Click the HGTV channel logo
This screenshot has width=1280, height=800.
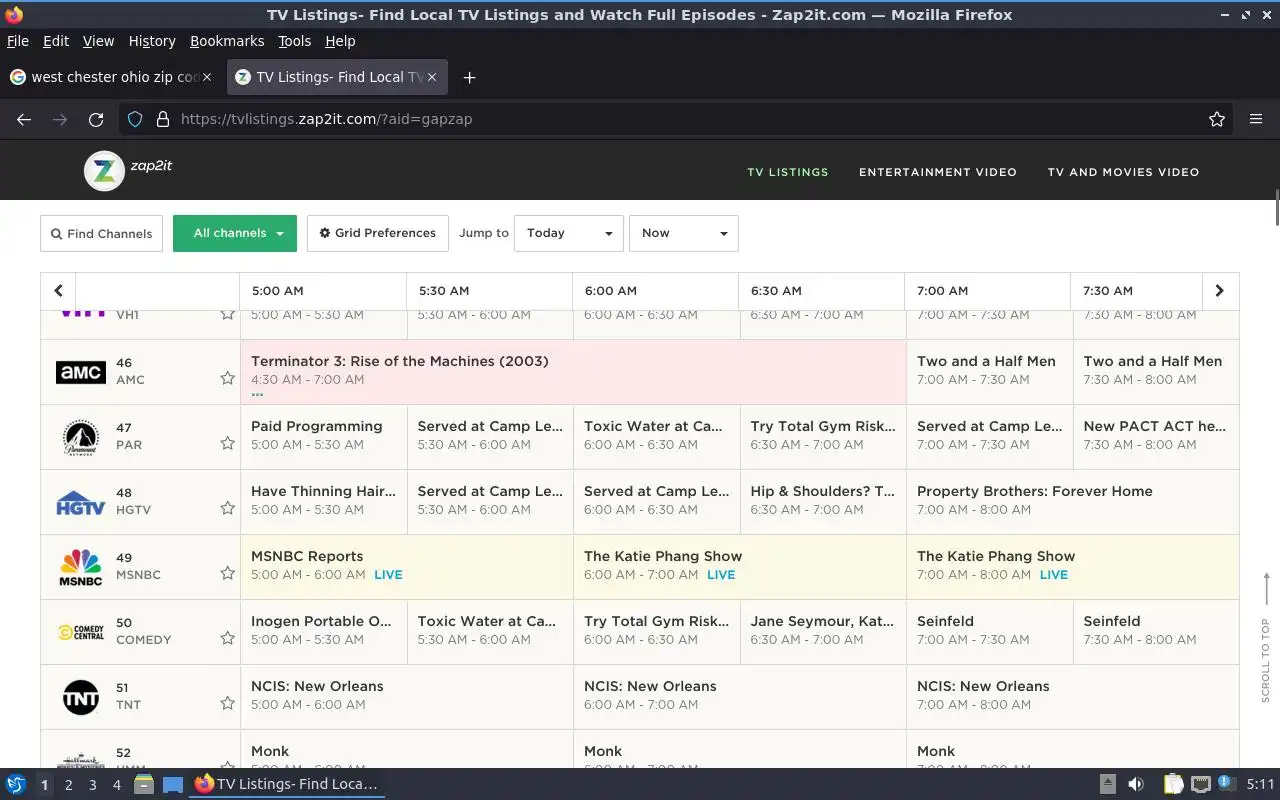point(81,502)
